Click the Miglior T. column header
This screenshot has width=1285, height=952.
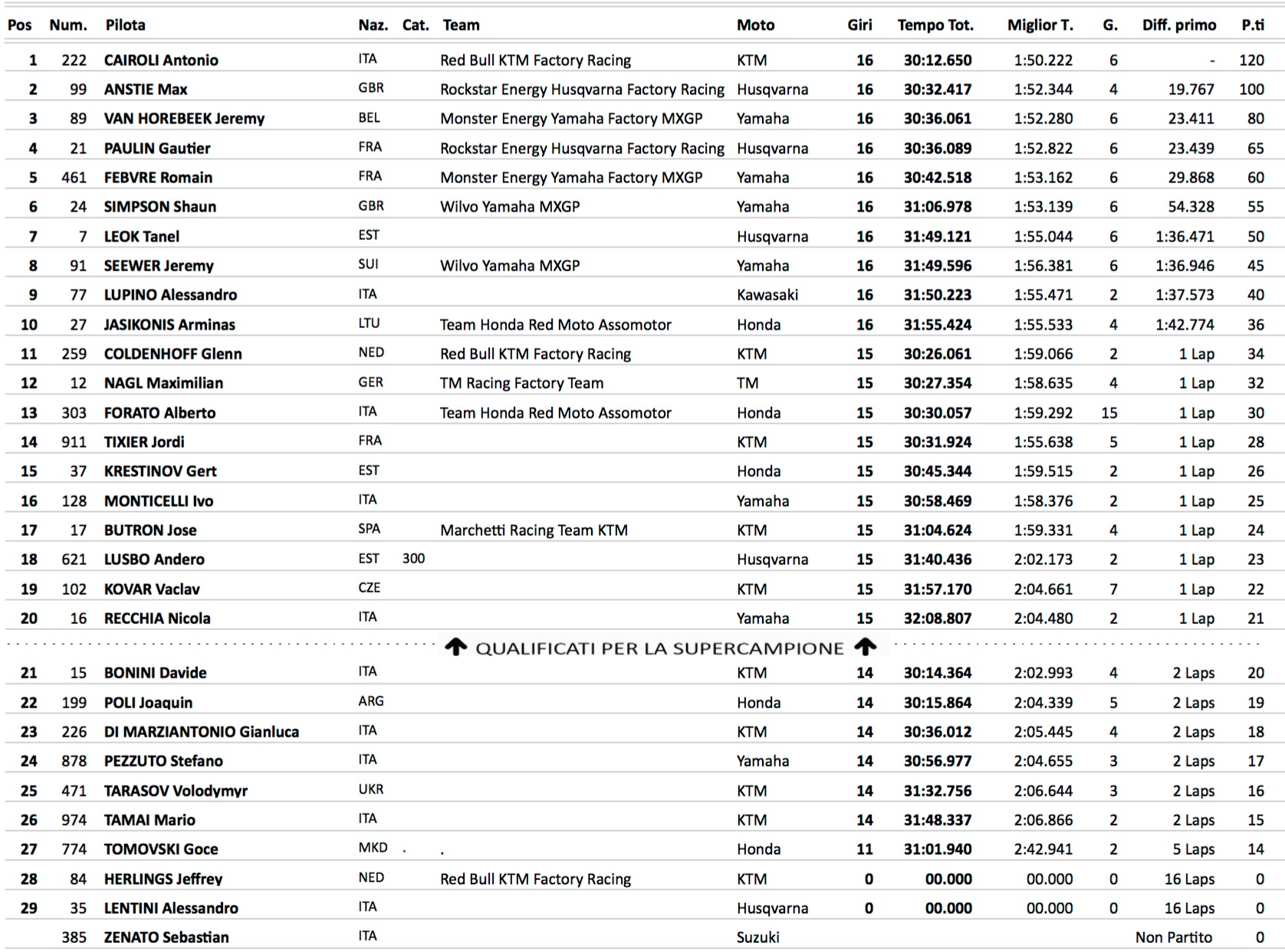tap(1040, 25)
